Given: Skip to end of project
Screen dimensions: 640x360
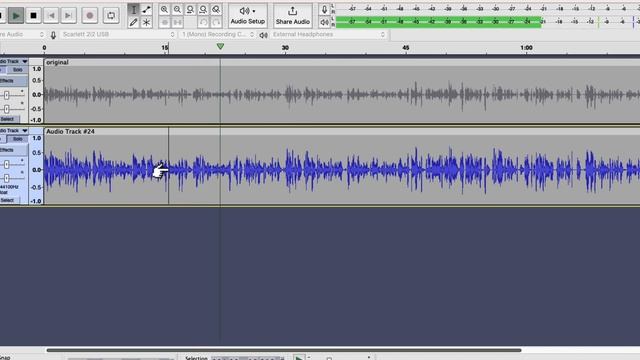Looking at the screenshot, I should (x=68, y=16).
